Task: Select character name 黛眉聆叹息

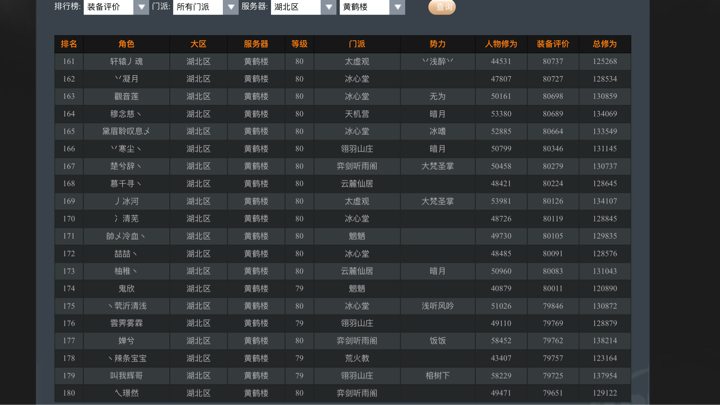Action: click(126, 131)
